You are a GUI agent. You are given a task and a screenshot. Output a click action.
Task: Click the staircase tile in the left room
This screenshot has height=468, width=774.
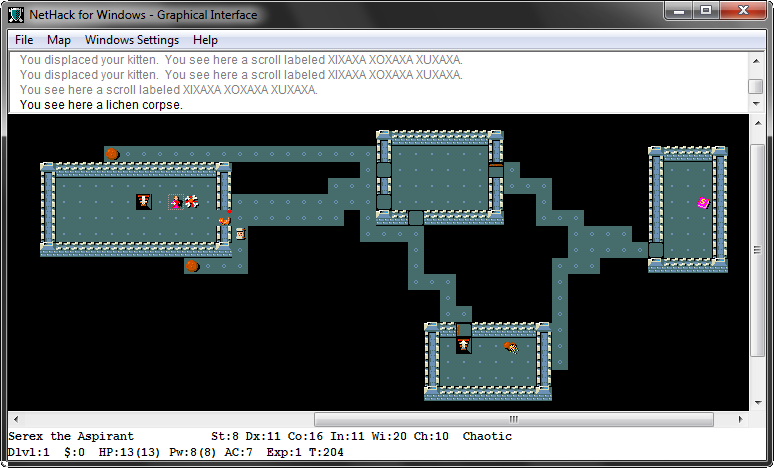(x=144, y=202)
